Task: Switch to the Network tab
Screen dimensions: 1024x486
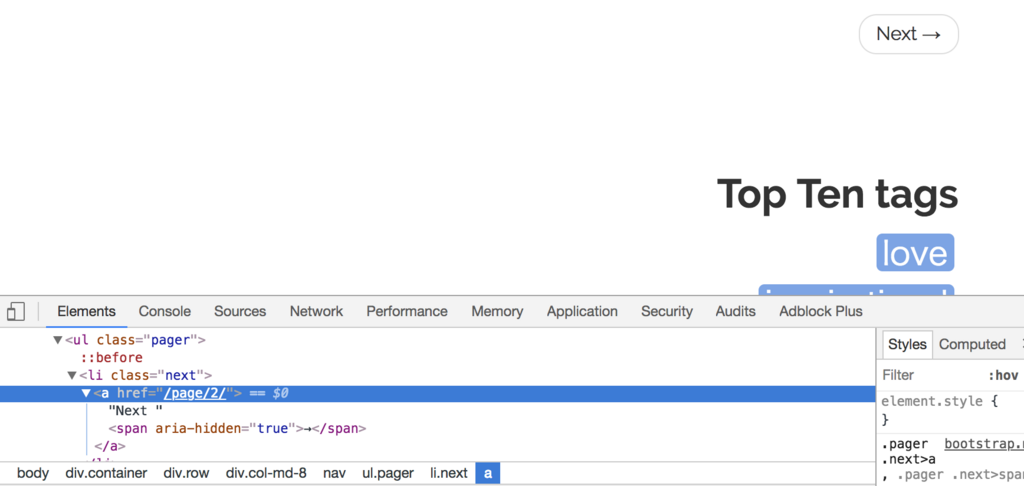Action: [x=316, y=312]
